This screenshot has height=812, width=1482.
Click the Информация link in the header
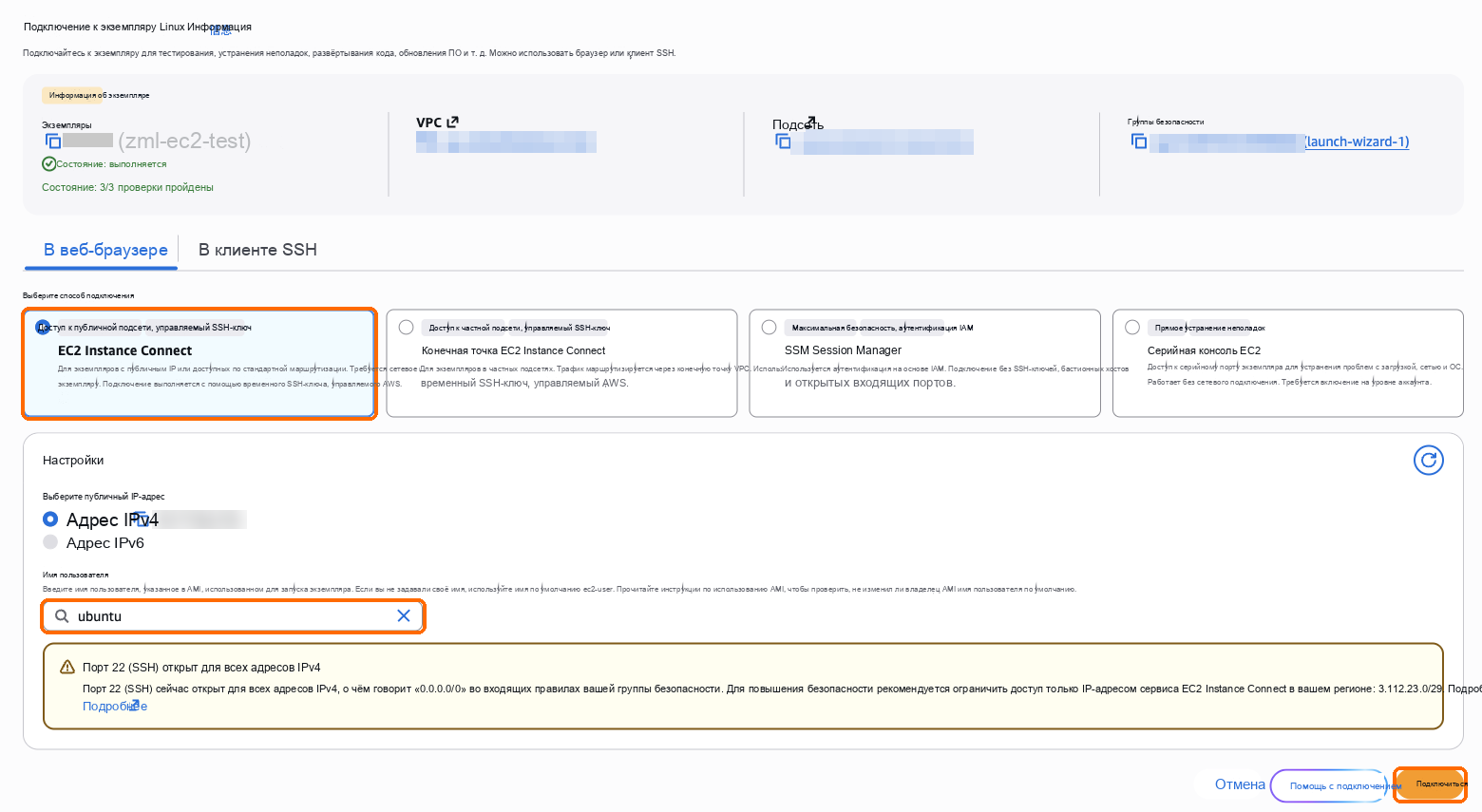pos(219,28)
